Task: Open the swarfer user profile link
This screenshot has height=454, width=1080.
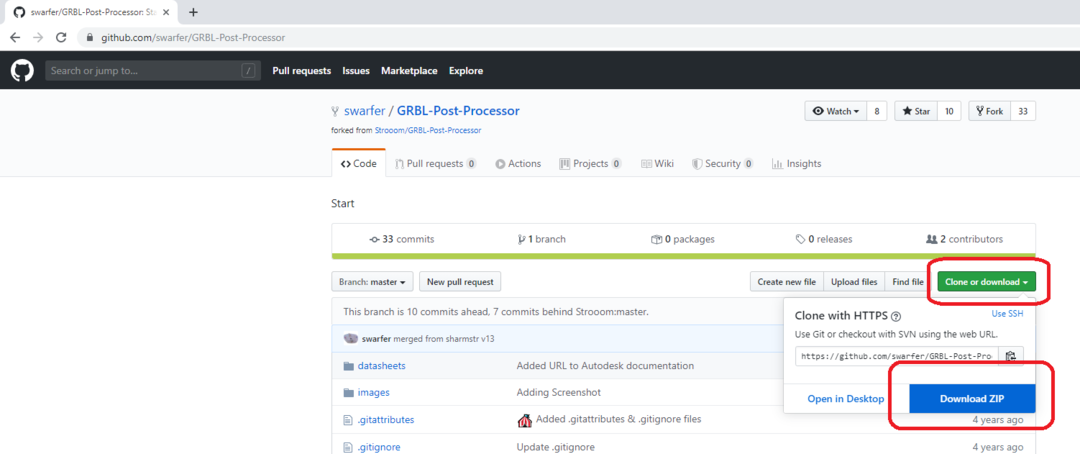Action: [x=364, y=111]
